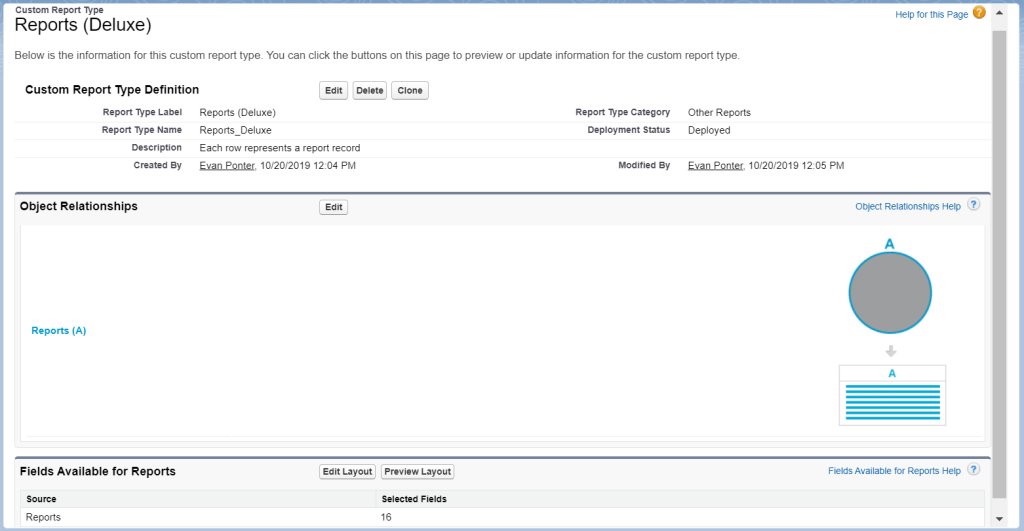Screen dimensions: 1024x531
Task: Click the Preview Layout button
Action: point(417,472)
